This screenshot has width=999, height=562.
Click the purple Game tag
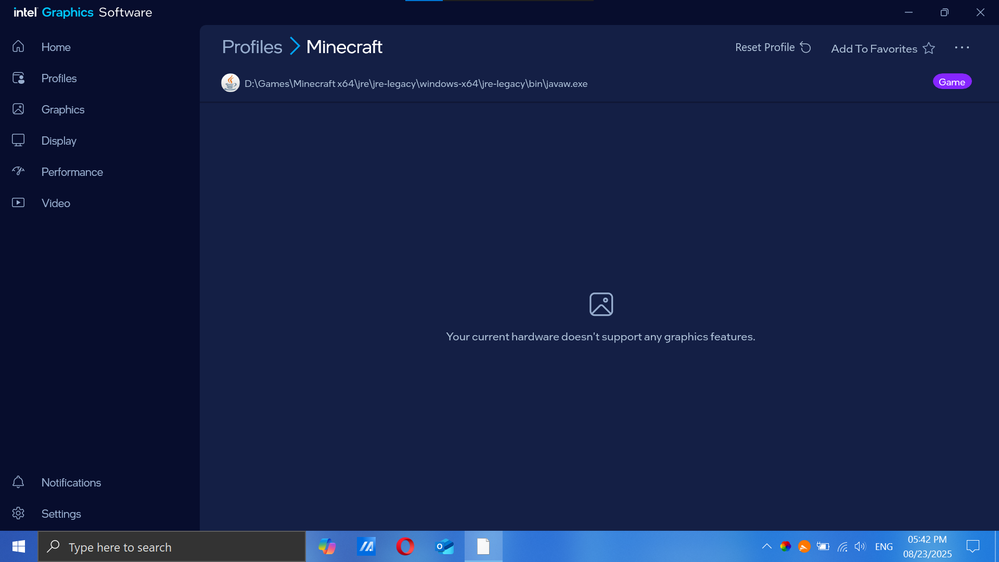click(952, 82)
